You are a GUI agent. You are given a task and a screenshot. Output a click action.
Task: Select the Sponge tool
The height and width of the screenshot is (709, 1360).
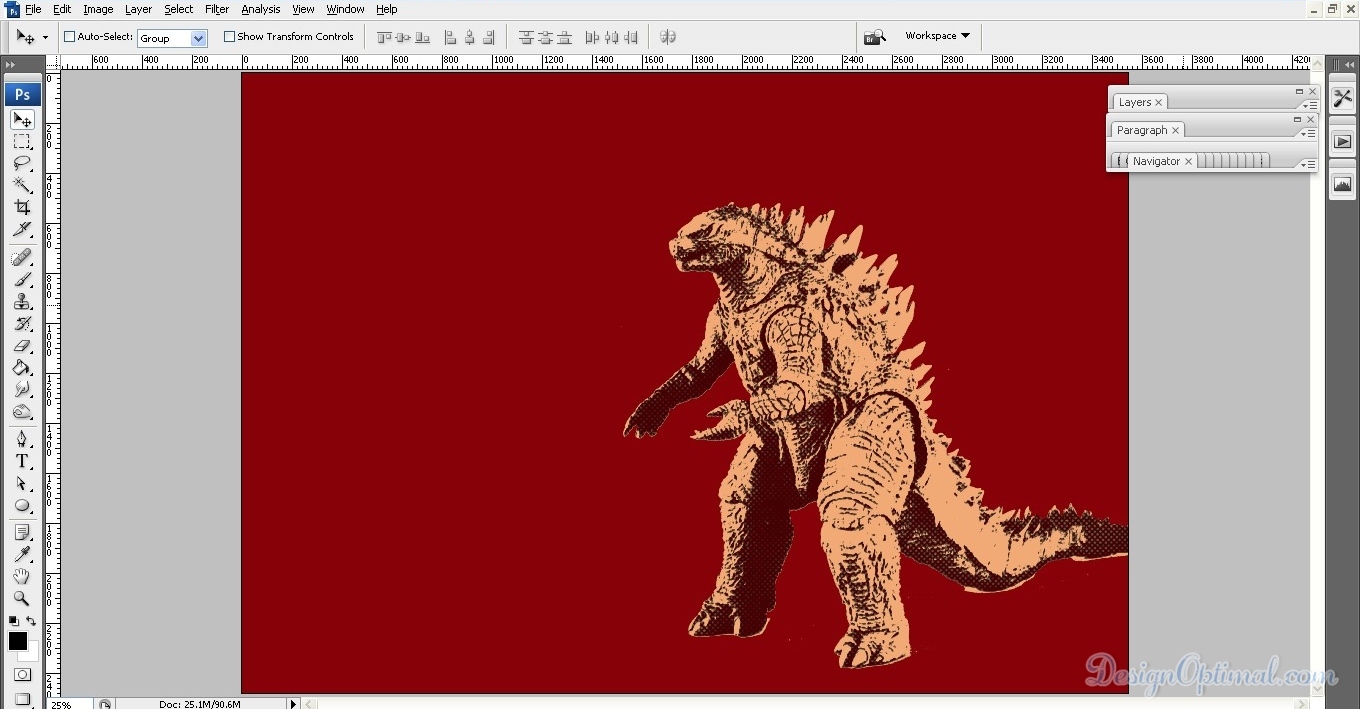(22, 412)
